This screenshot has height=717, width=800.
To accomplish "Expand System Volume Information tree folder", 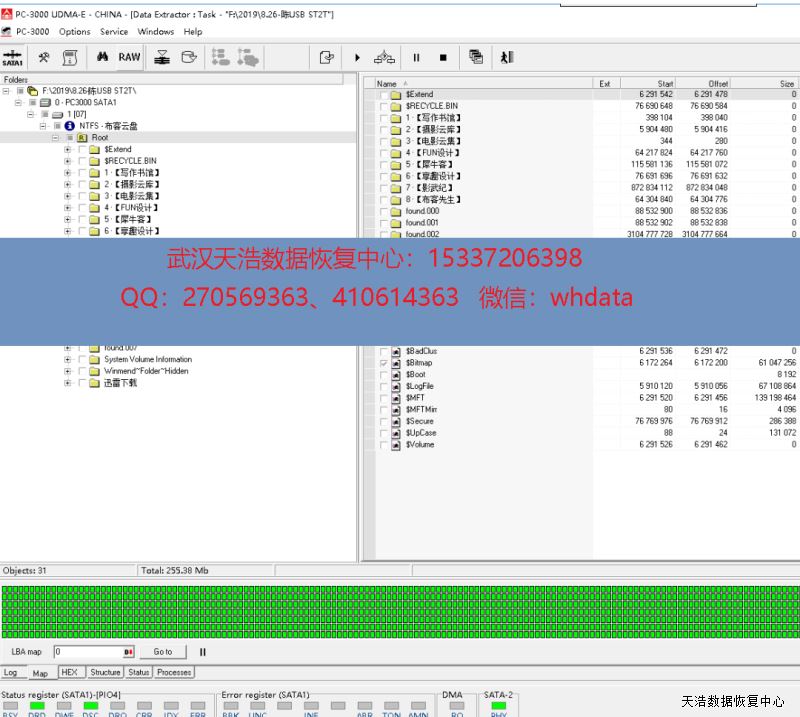I will click(68, 359).
